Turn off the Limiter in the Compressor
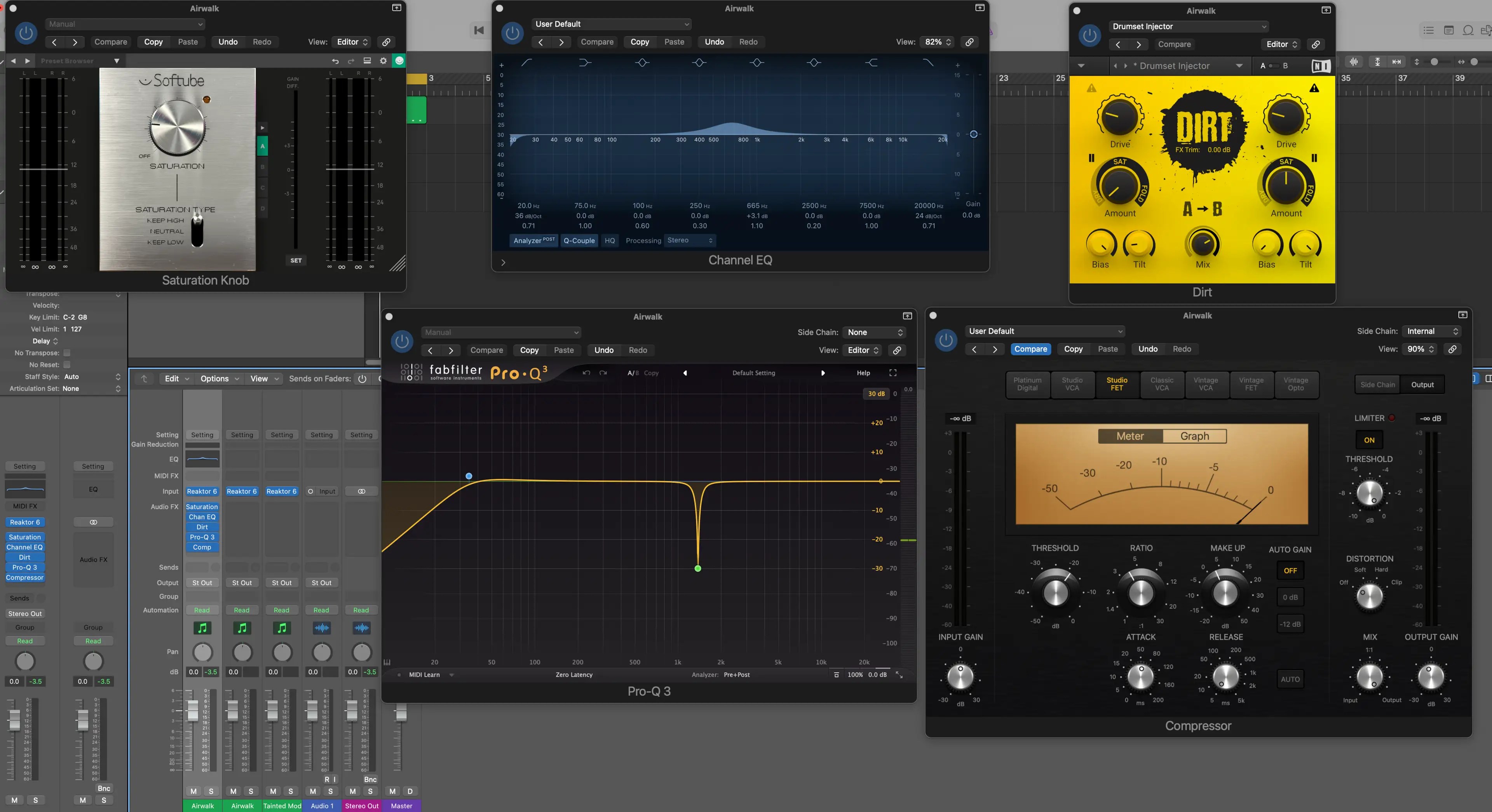Image resolution: width=1492 pixels, height=812 pixels. tap(1369, 439)
